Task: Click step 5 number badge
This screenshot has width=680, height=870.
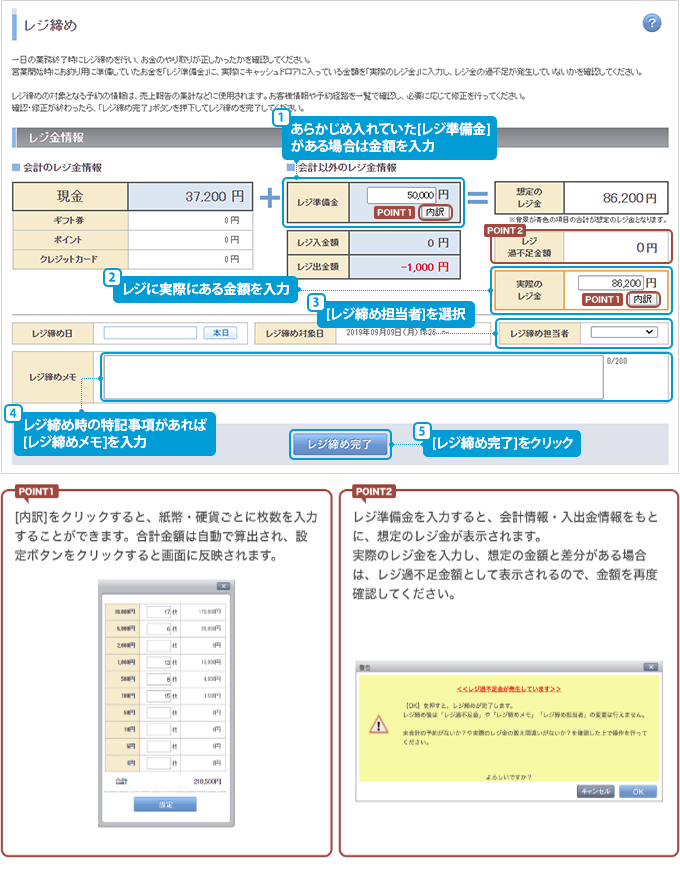Action: (x=422, y=431)
